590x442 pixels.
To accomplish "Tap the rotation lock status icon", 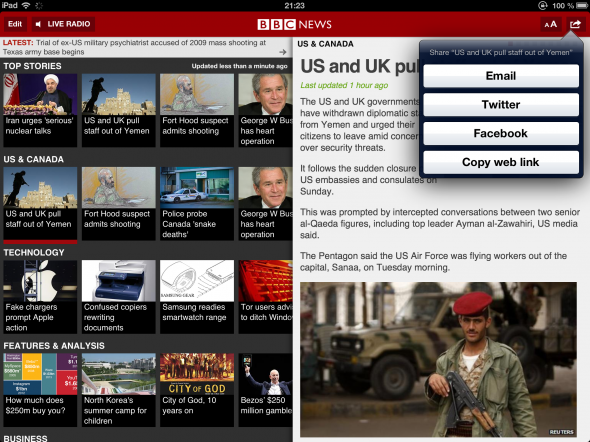I will [x=542, y=6].
